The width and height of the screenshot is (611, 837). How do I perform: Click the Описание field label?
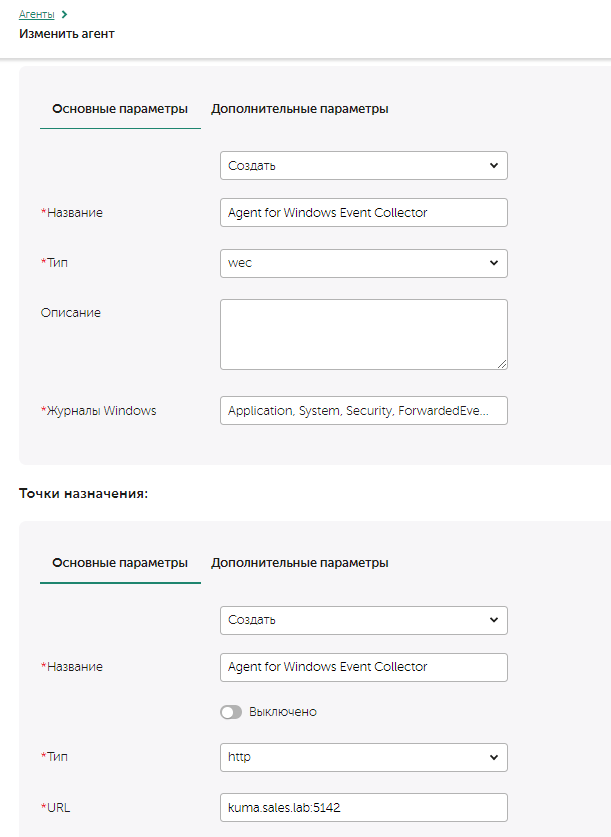70,313
